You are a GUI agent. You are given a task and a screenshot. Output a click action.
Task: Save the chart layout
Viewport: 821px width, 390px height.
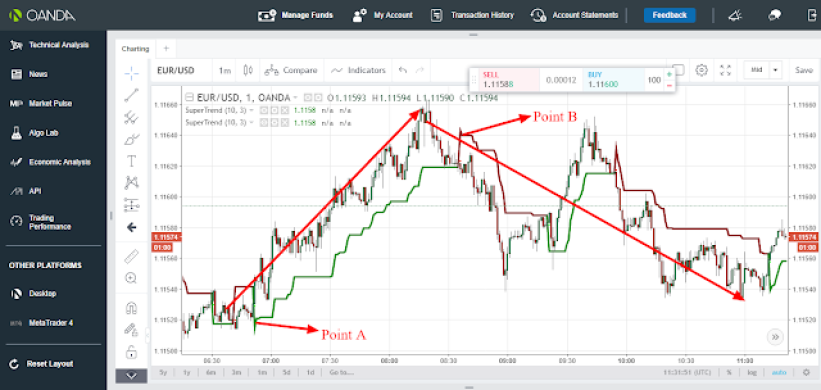(804, 70)
